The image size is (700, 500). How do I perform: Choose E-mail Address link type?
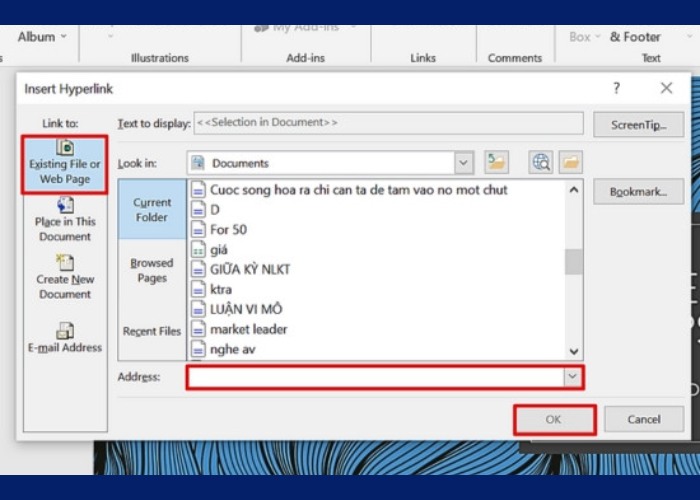click(65, 338)
